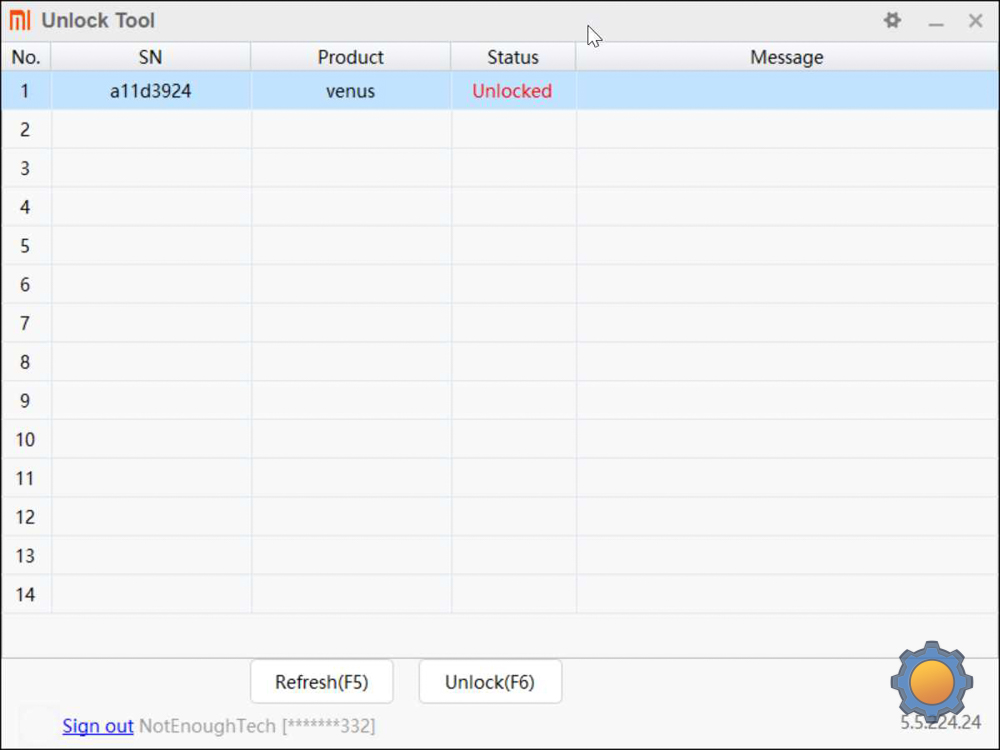
Task: Click the Product column header
Action: tap(350, 57)
